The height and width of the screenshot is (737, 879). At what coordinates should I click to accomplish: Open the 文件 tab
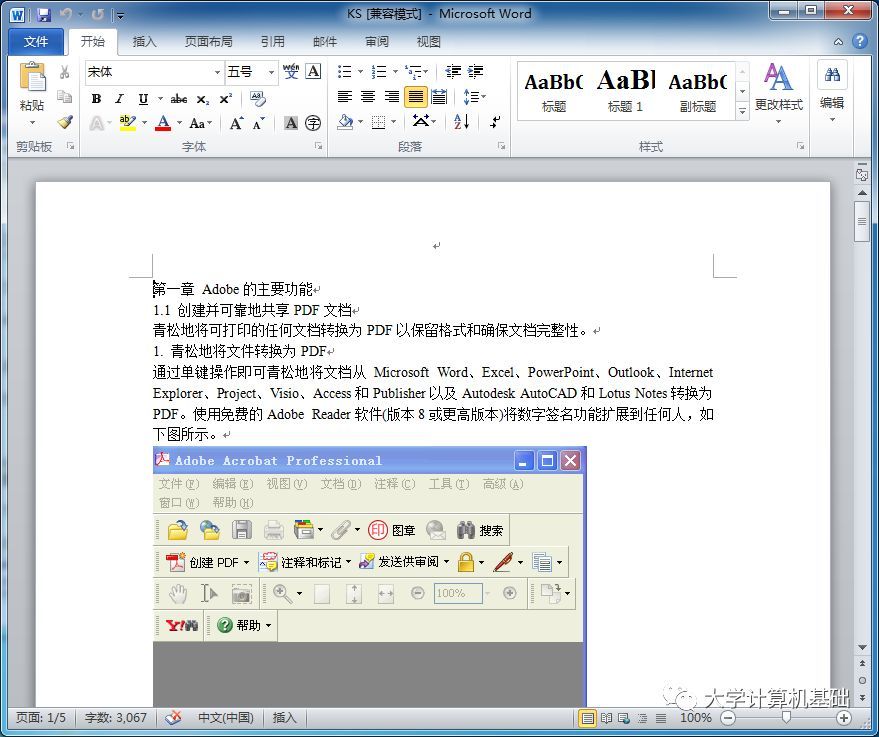pos(36,41)
